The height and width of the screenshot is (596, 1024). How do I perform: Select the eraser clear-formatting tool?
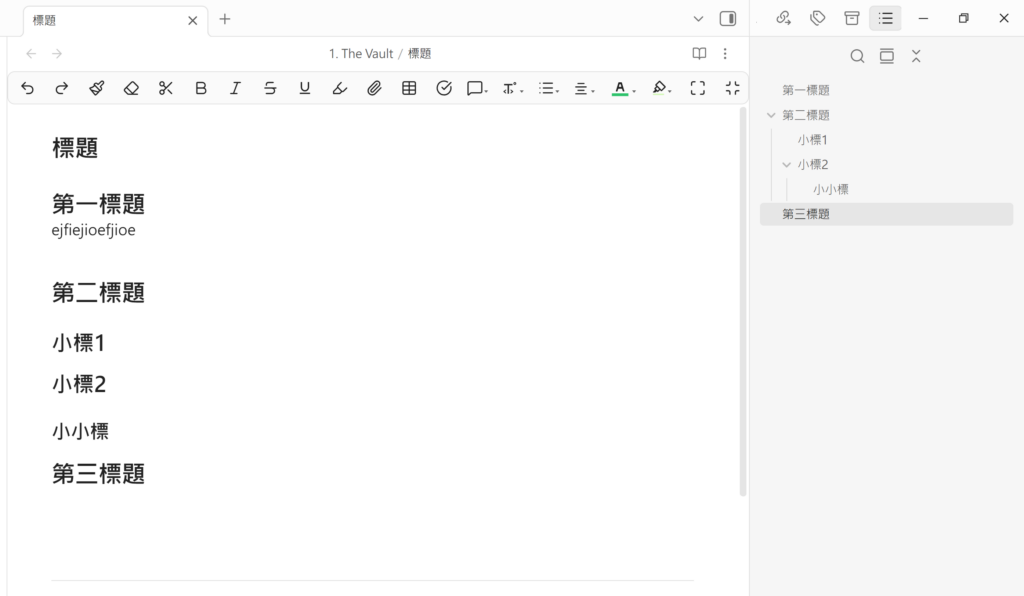(x=131, y=88)
